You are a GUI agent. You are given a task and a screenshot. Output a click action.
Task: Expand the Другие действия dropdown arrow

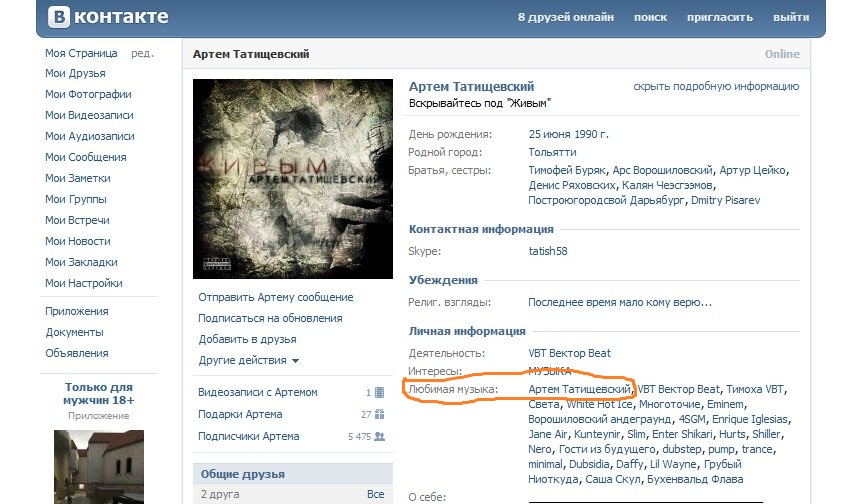tap(295, 360)
